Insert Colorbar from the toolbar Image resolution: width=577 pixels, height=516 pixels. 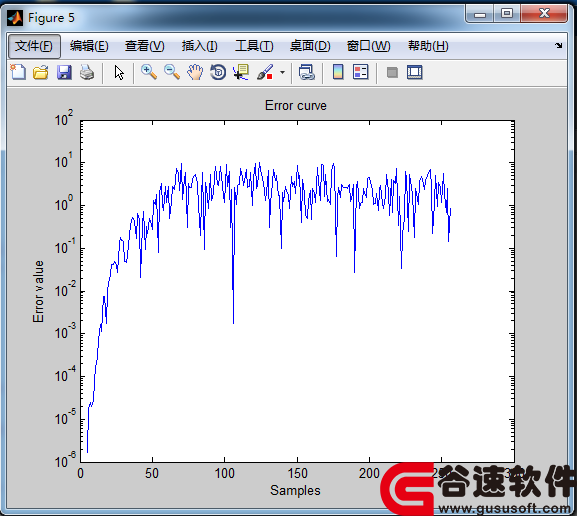click(338, 72)
